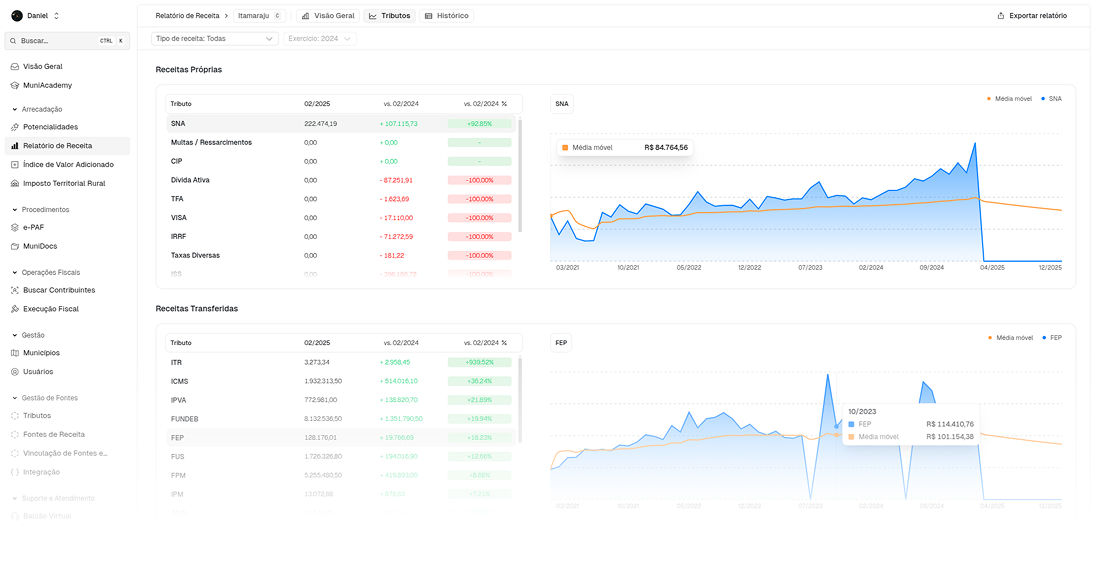
Task: Click Exportar relatório button
Action: 1032,15
